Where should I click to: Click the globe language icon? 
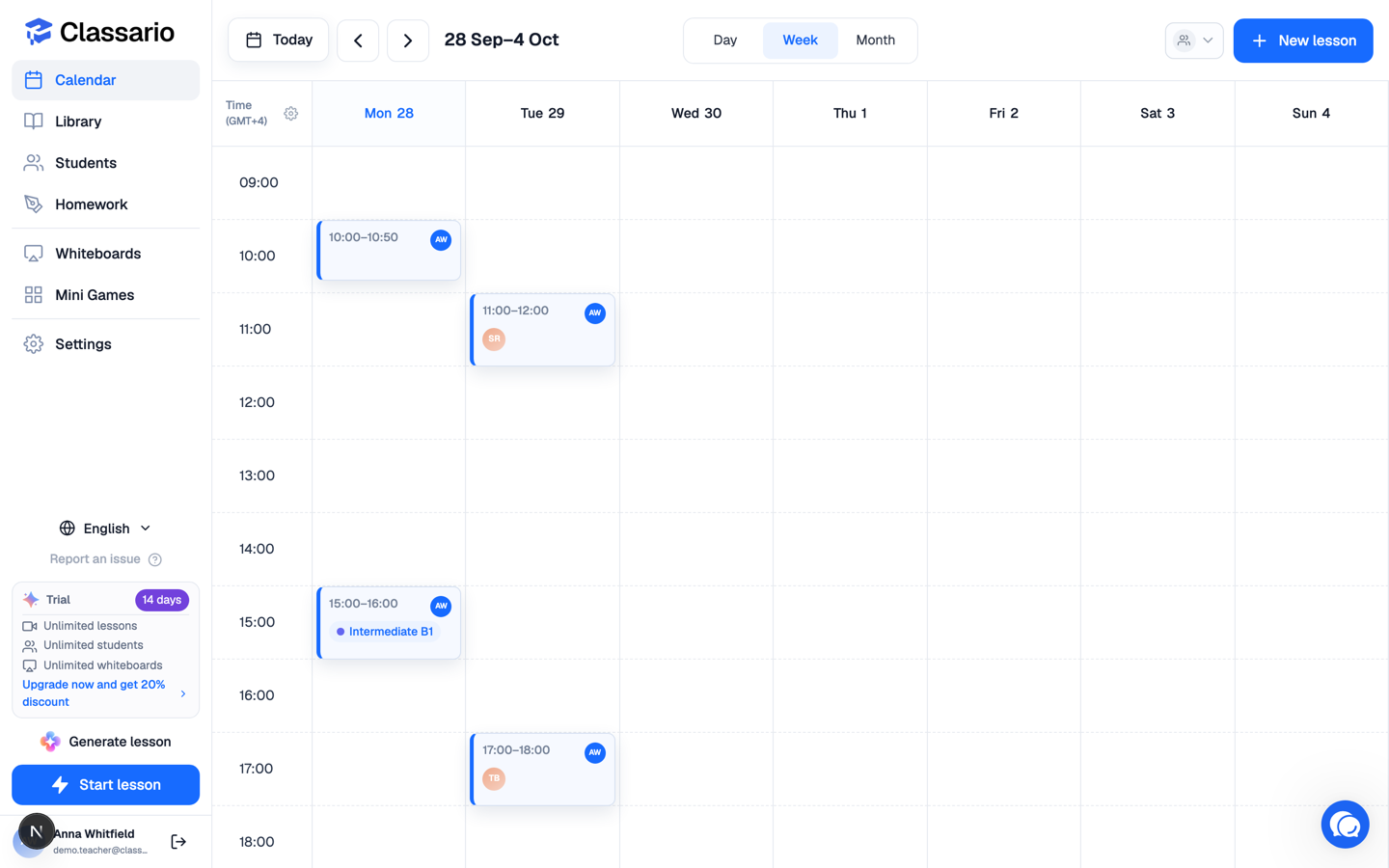coord(67,529)
